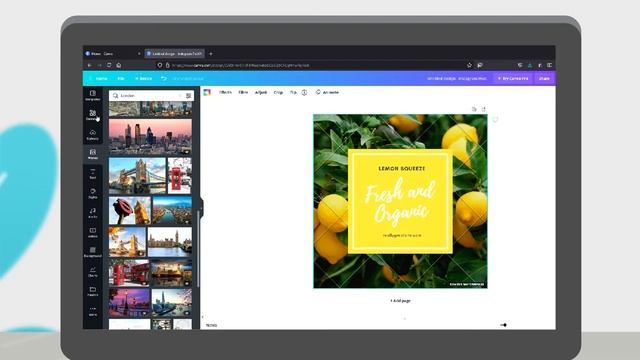Open the image color picker swatch
The width and height of the screenshot is (640, 360).
pyautogui.click(x=207, y=93)
